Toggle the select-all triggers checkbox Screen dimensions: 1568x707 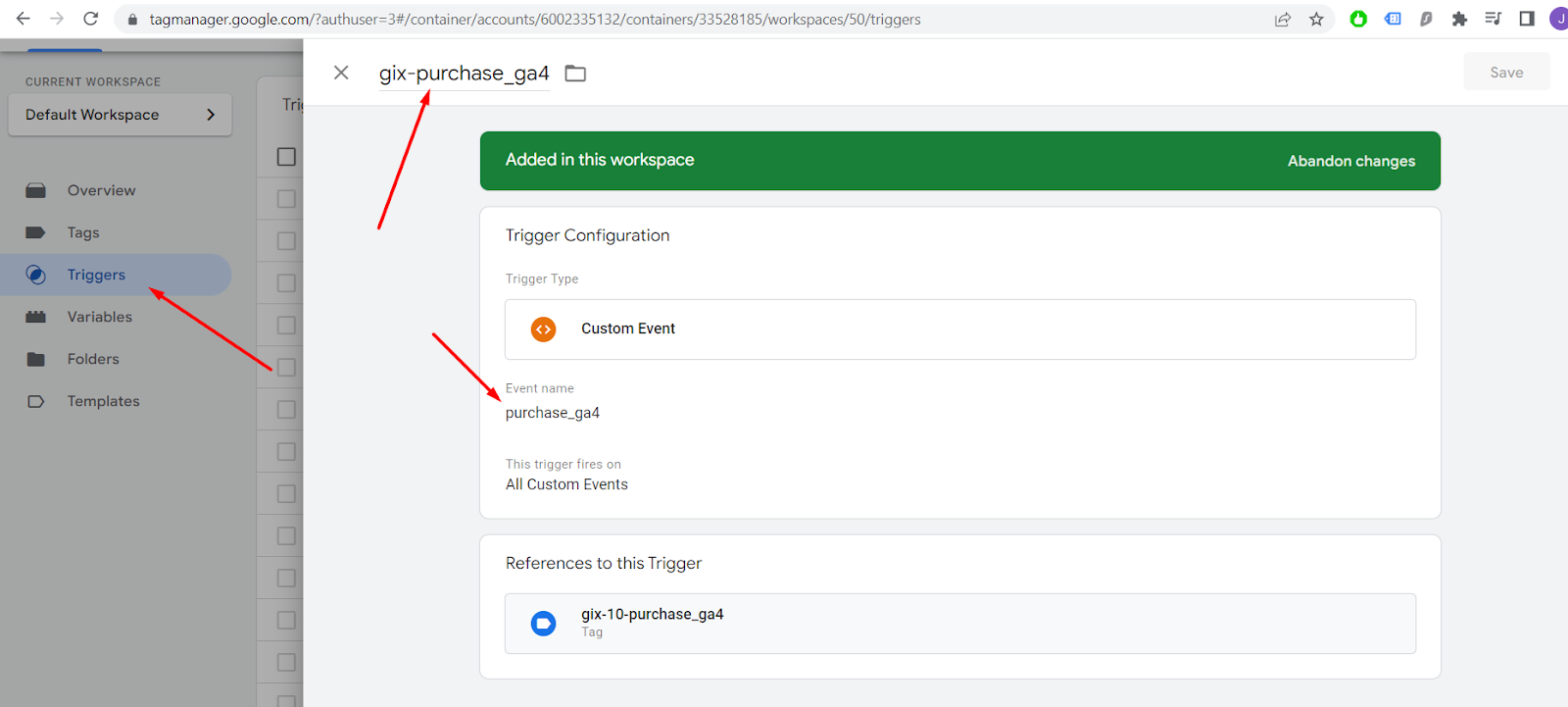(x=286, y=157)
